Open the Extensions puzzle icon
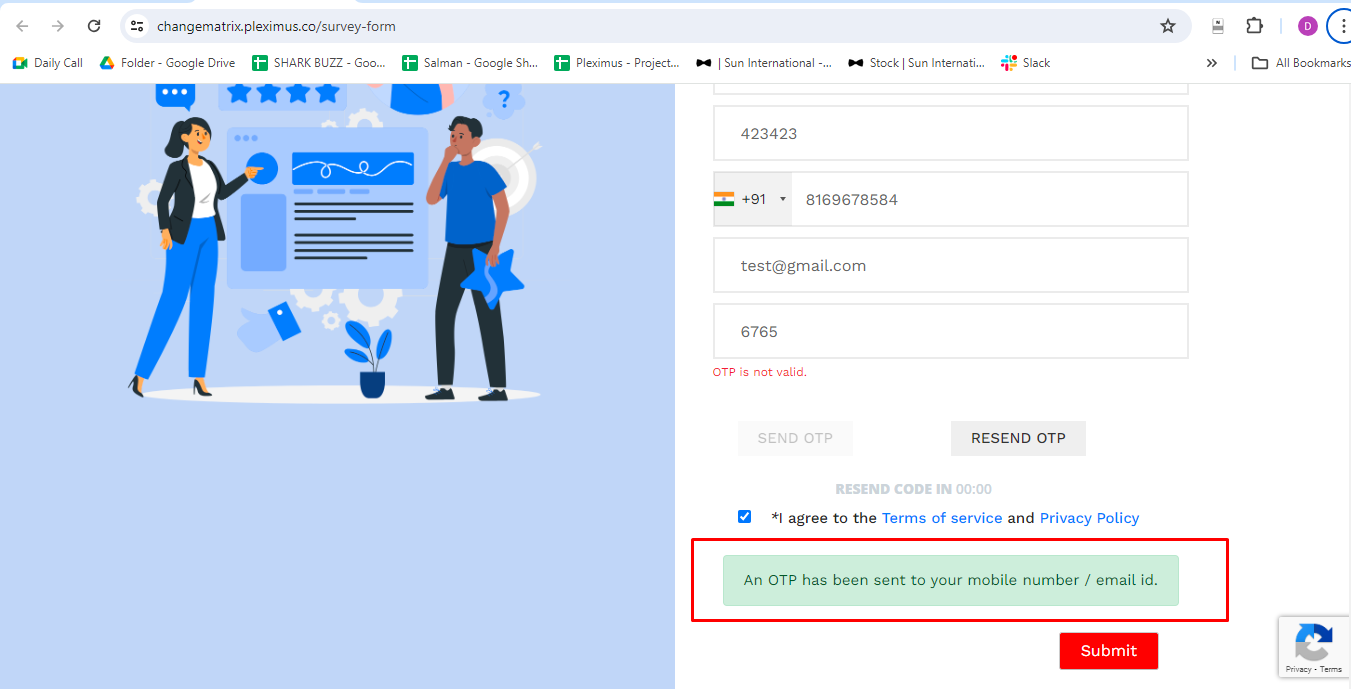The width and height of the screenshot is (1351, 689). (x=1254, y=26)
